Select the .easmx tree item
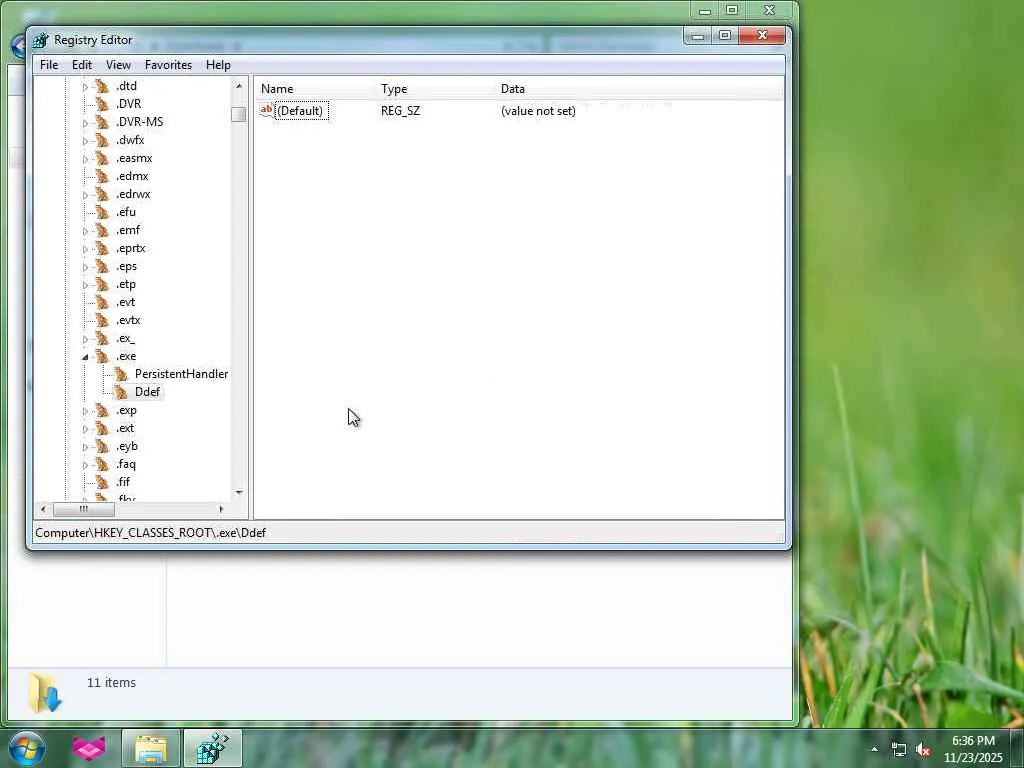The image size is (1024, 768). (x=134, y=158)
